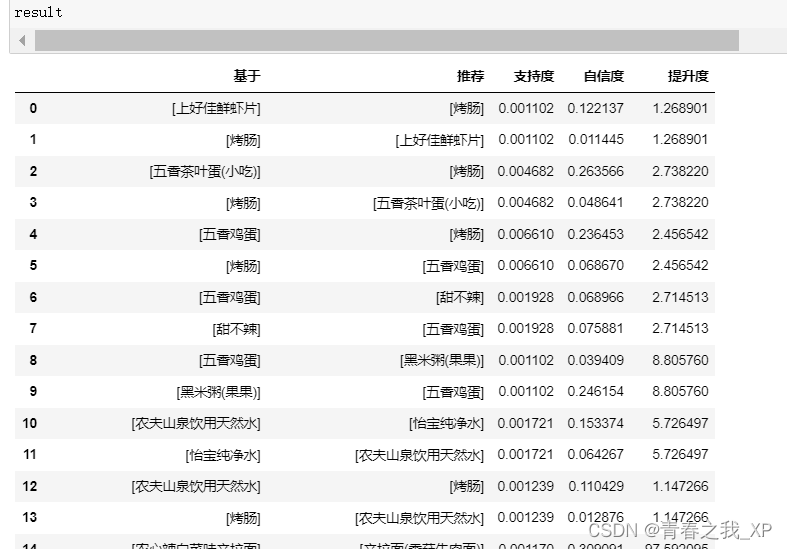Click the horizontal scrollbar thumb

(386, 41)
